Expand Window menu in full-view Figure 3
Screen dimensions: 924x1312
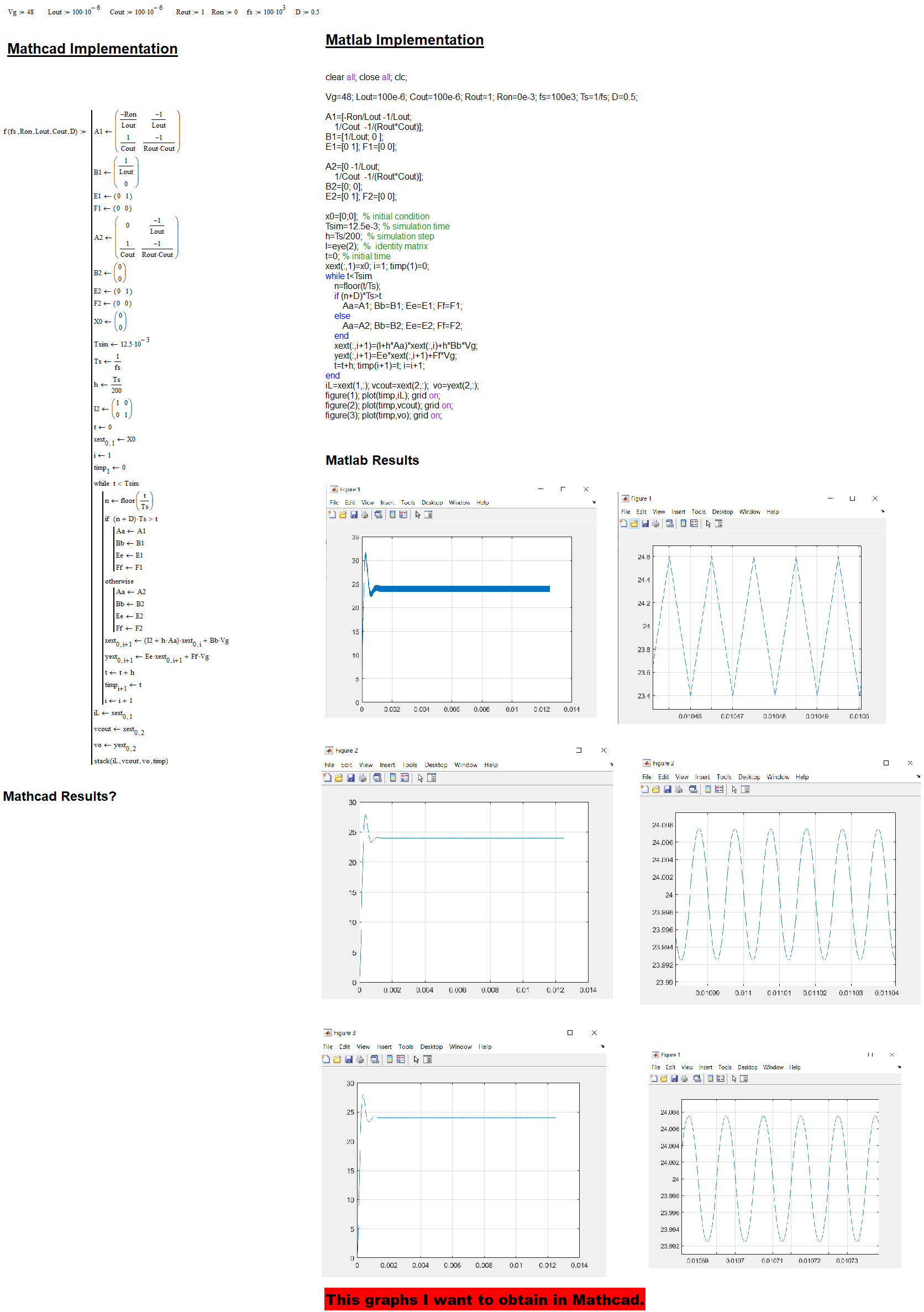click(460, 1047)
